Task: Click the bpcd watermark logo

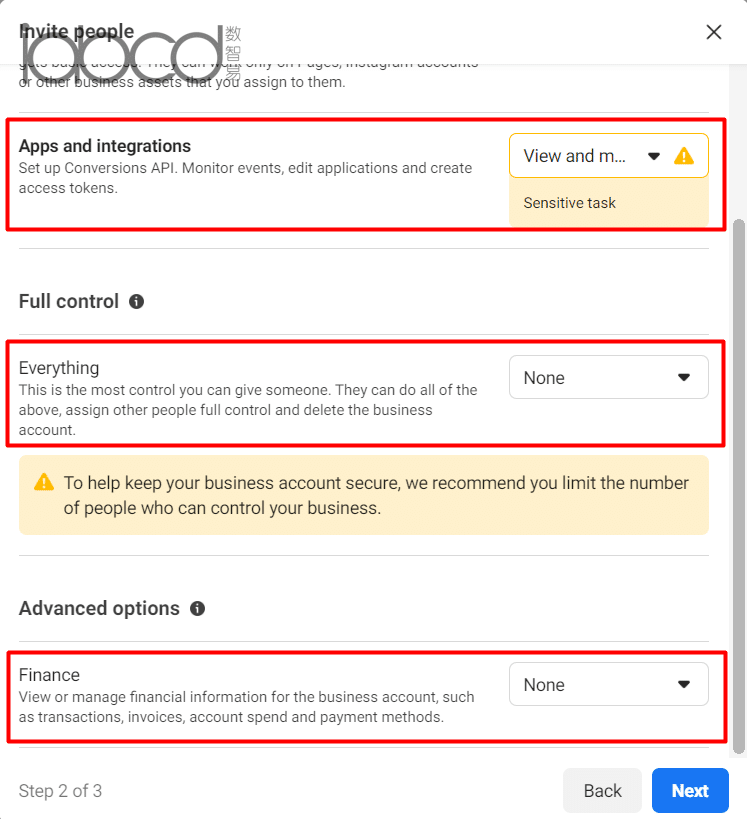Action: 130,54
